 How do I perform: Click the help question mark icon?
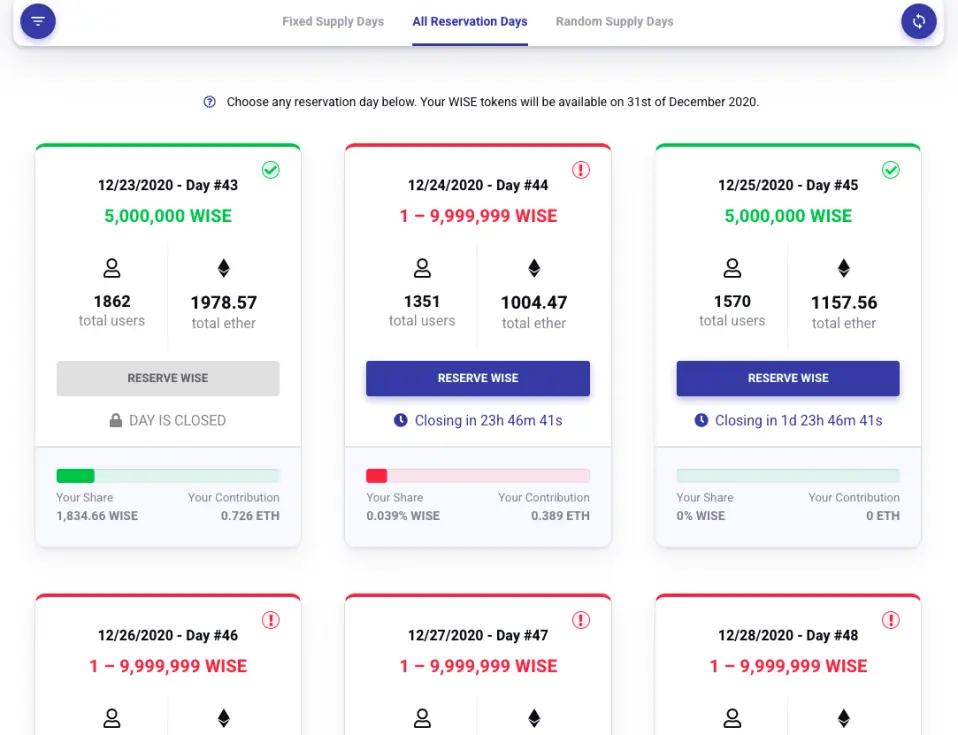210,102
